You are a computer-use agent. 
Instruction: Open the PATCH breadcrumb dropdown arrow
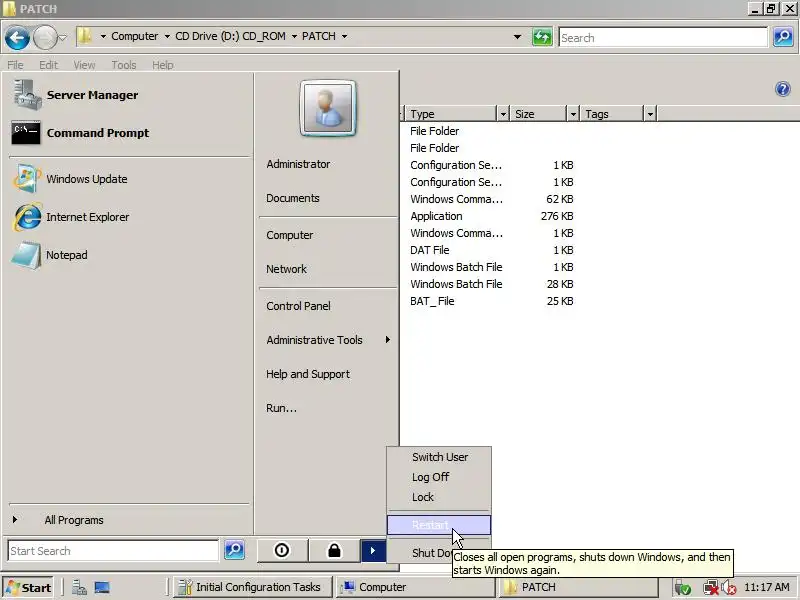click(344, 36)
